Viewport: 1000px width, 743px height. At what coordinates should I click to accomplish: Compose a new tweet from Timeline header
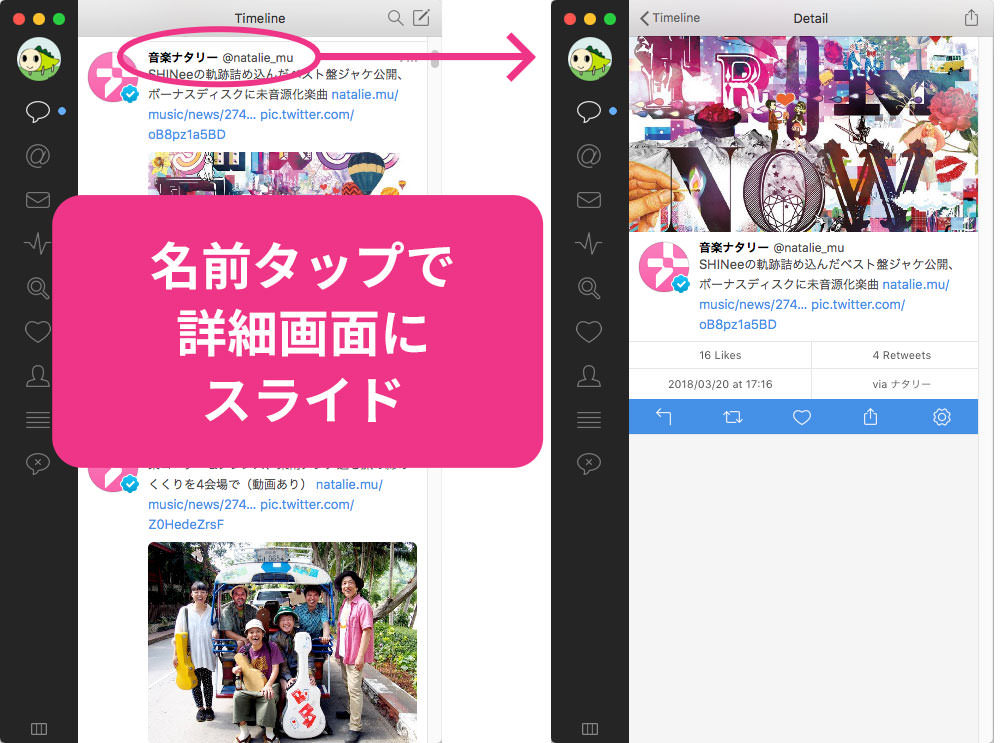[421, 18]
